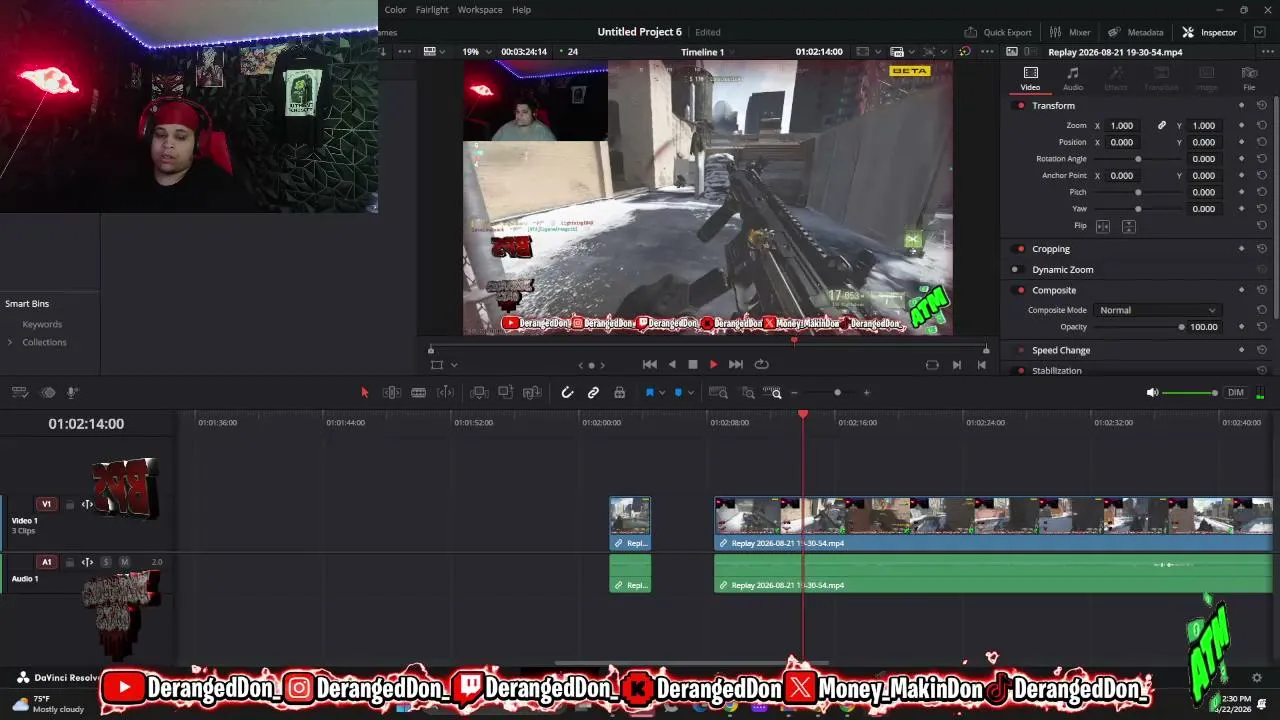This screenshot has width=1280, height=720.
Task: Click Flip vertical icon
Action: pyautogui.click(x=1128, y=226)
